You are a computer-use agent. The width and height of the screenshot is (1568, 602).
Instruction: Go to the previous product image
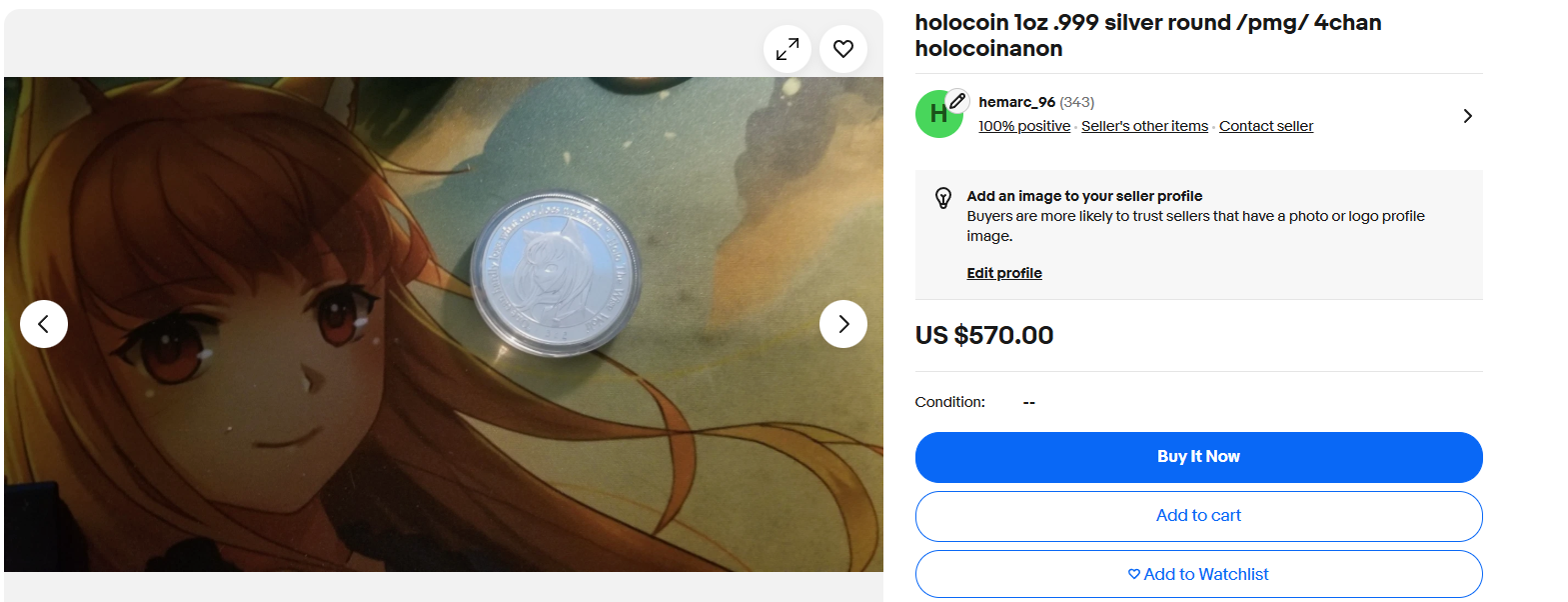pos(44,324)
